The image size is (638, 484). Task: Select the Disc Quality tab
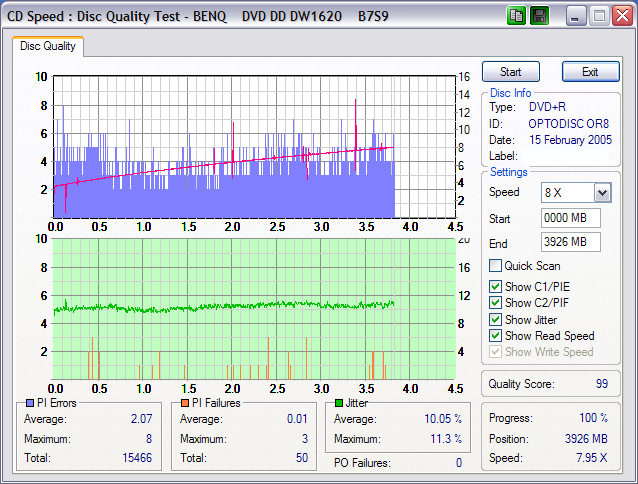[48, 46]
